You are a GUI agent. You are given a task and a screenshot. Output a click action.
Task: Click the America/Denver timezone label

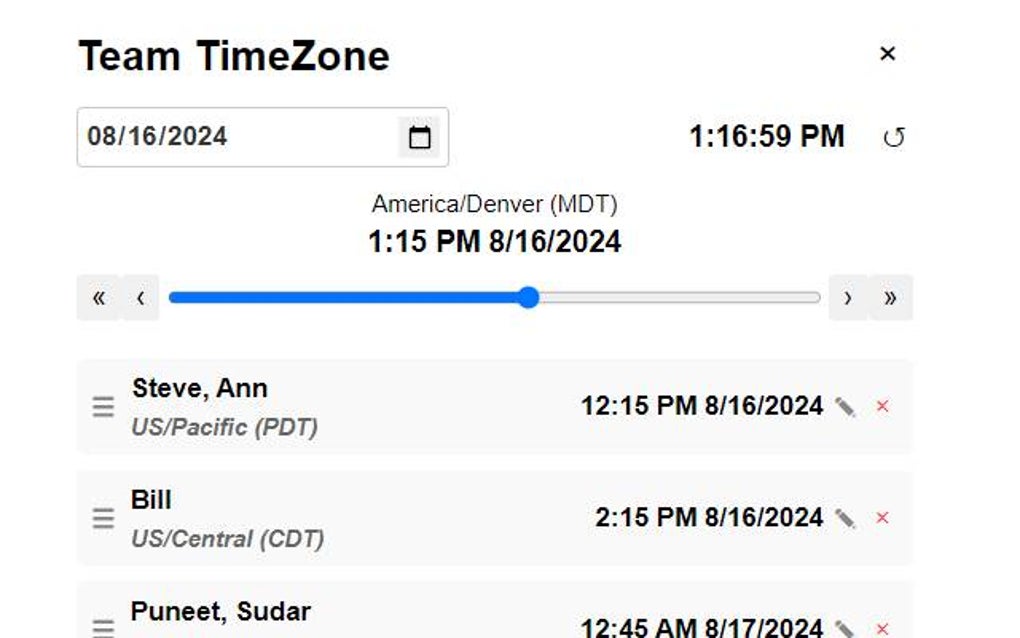coord(496,203)
